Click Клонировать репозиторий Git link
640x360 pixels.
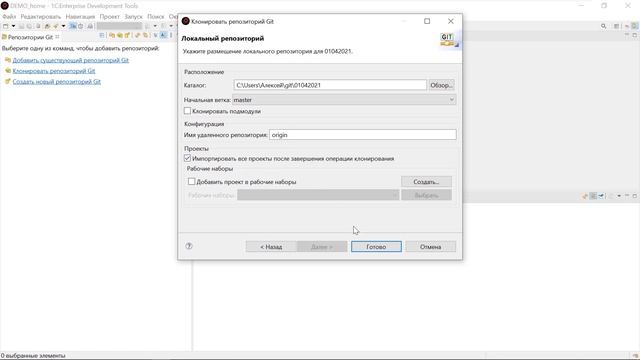pos(54,71)
